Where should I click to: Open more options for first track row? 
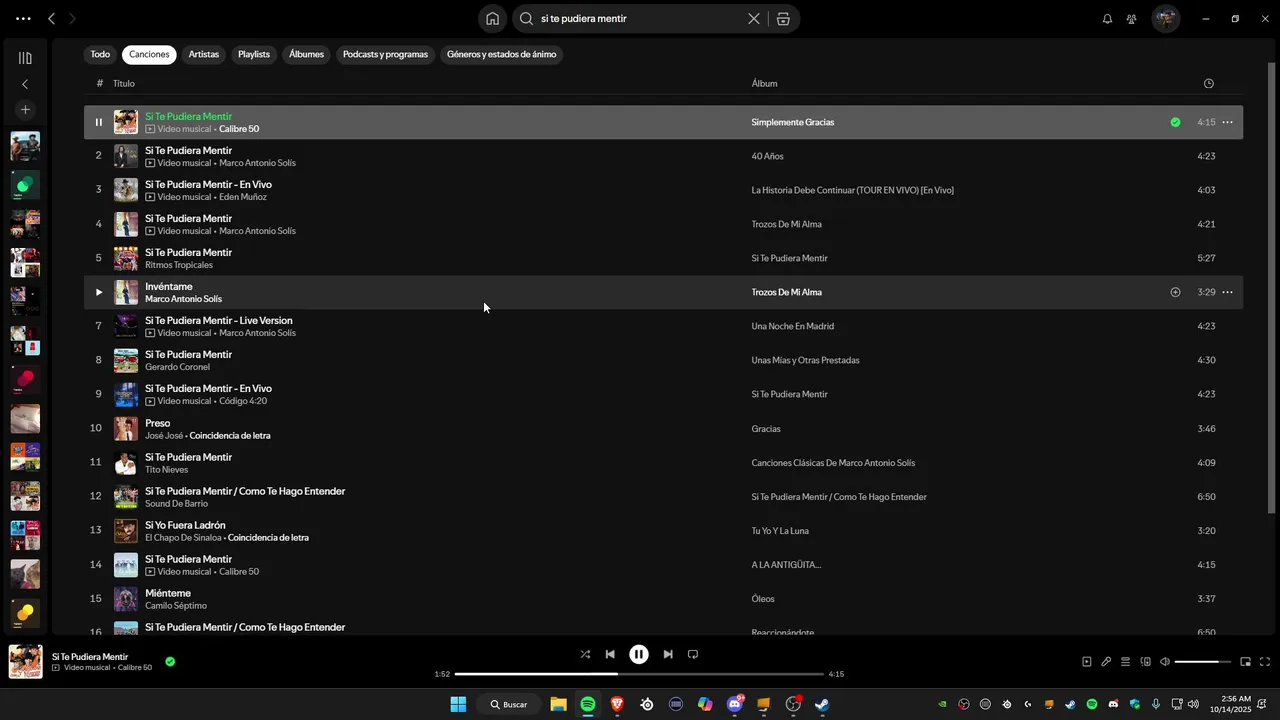click(x=1227, y=122)
